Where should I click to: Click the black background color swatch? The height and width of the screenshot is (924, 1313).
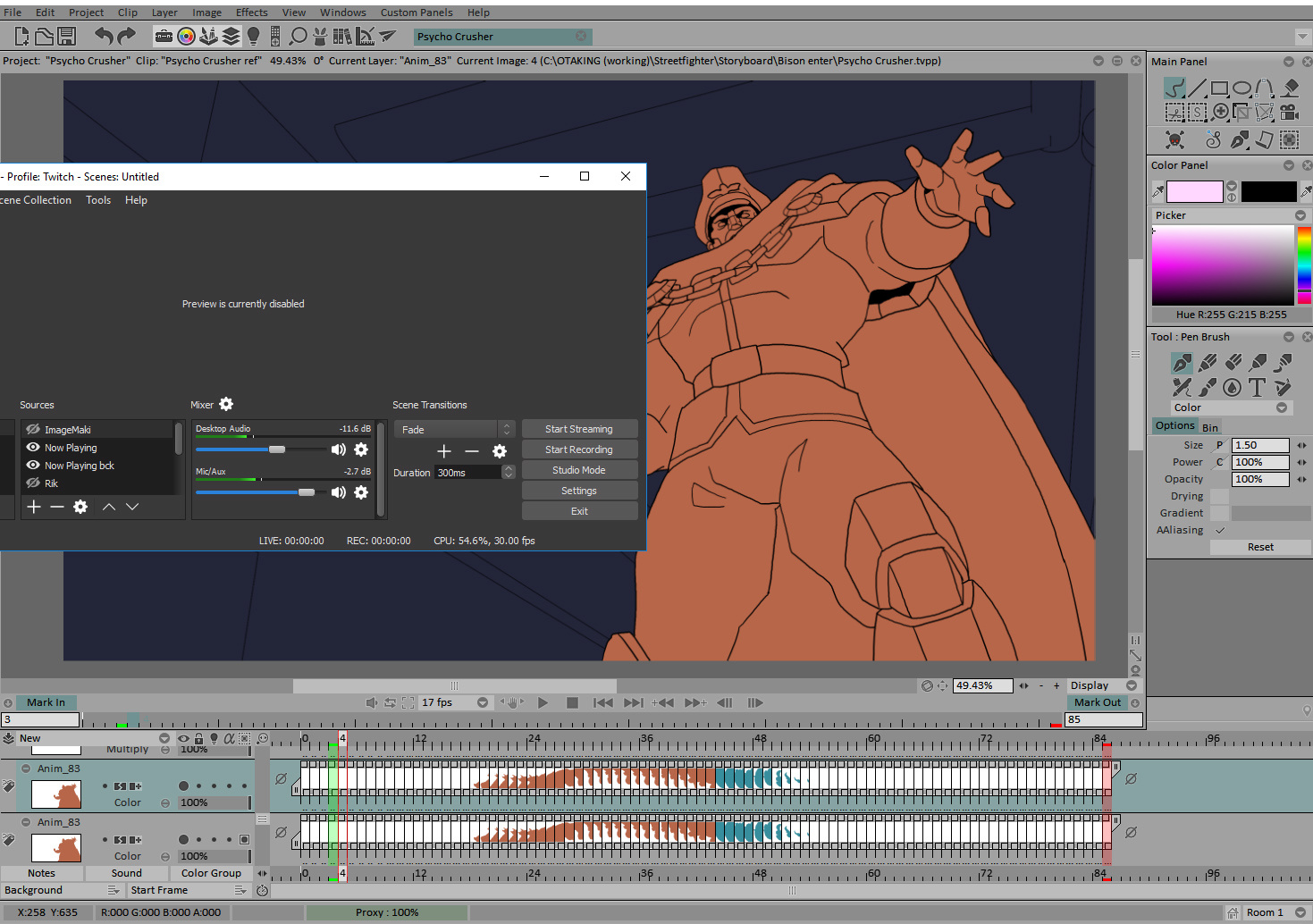pos(1268,191)
